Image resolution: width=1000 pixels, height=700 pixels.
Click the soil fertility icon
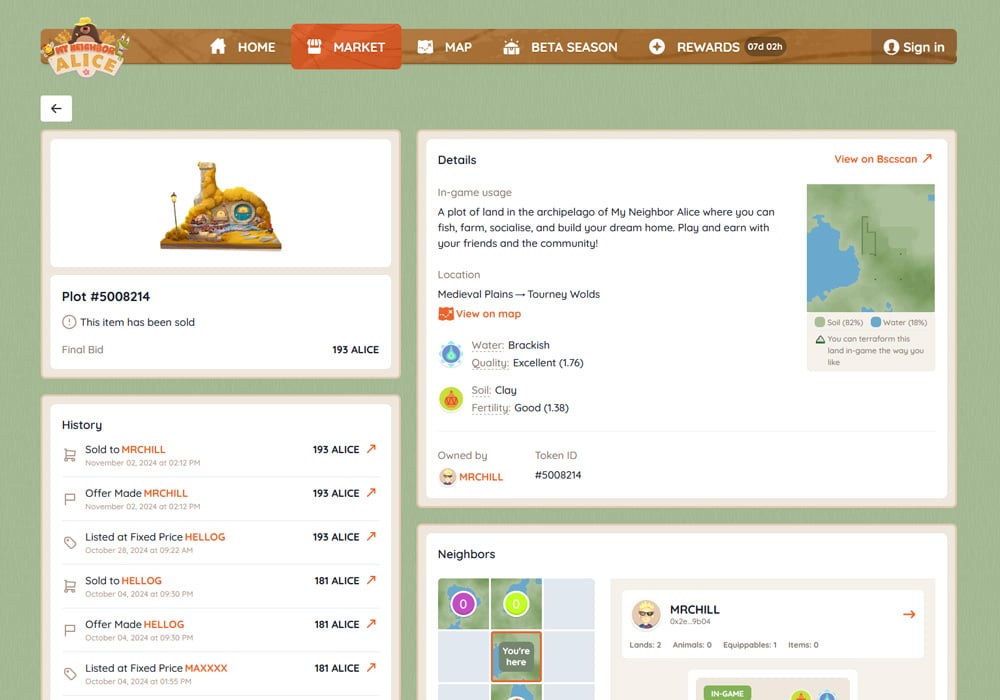point(451,399)
